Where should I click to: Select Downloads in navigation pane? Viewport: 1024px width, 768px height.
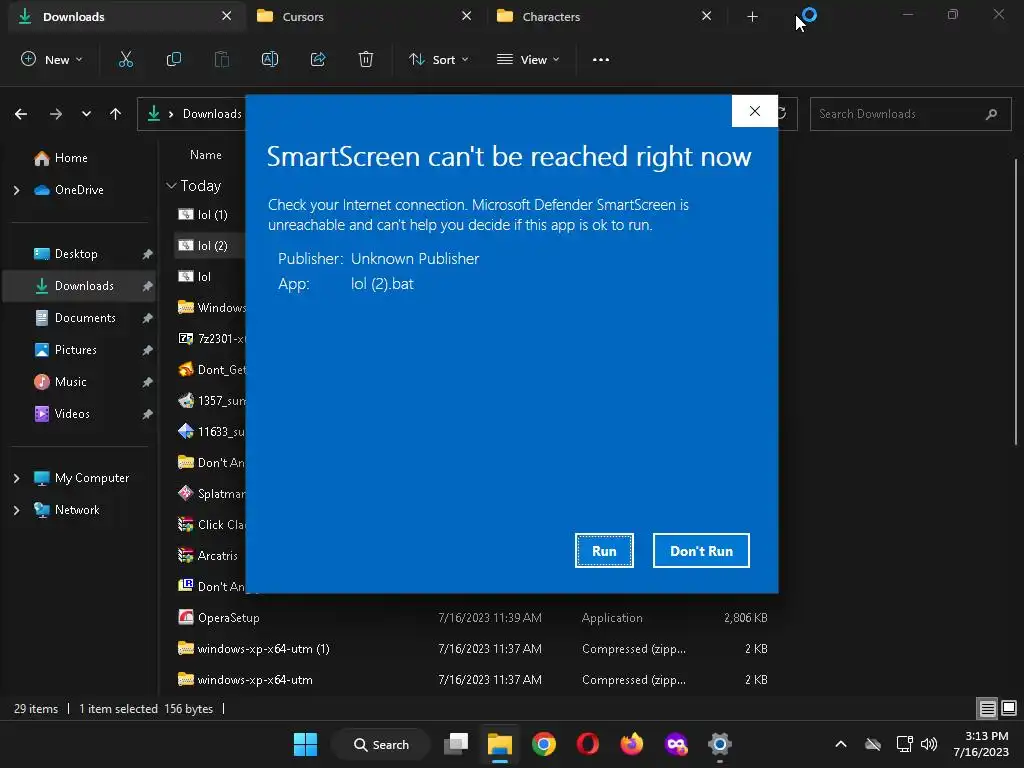tap(79, 286)
